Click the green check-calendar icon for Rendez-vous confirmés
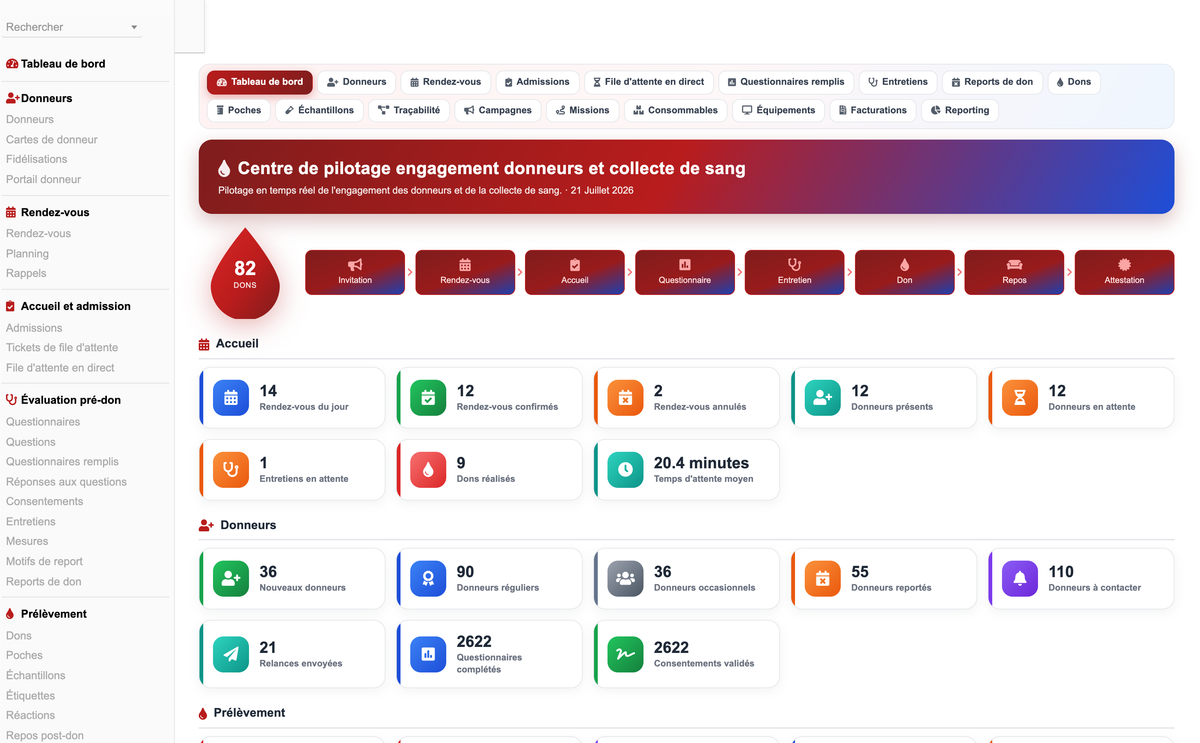The image size is (1200, 743). [x=428, y=398]
